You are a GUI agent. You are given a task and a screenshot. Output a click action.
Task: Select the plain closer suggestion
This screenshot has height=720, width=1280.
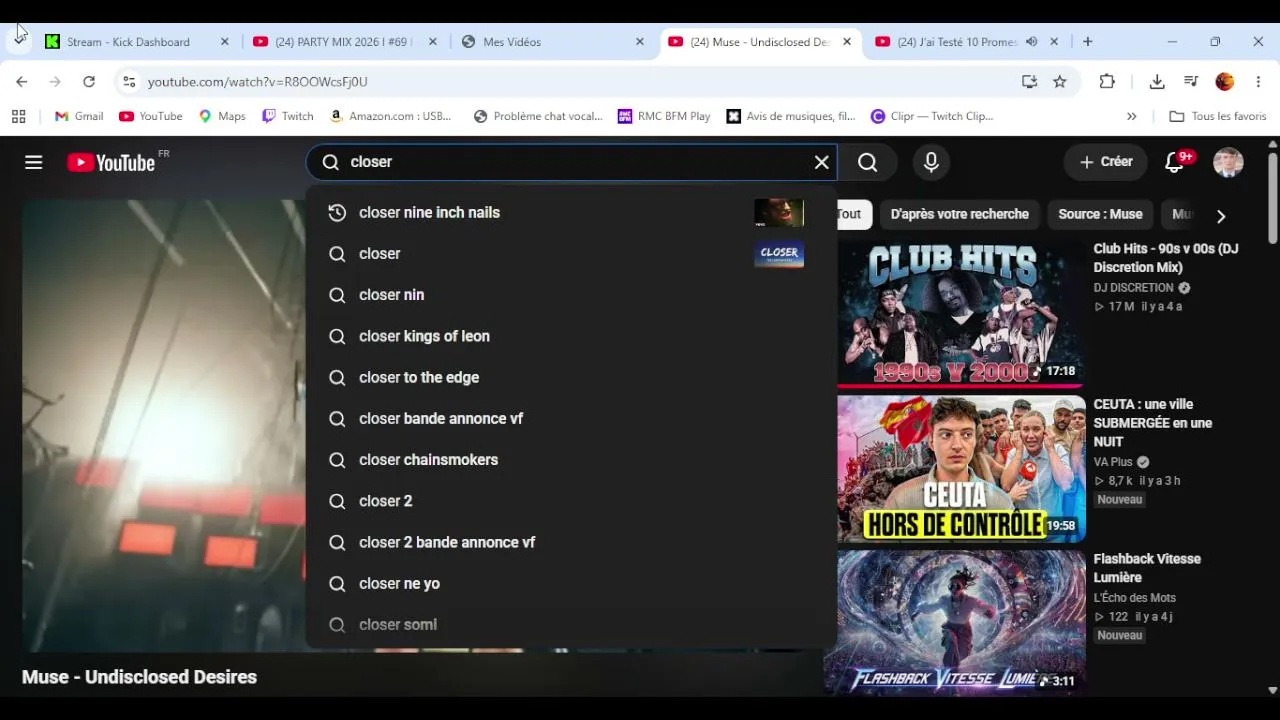click(x=570, y=254)
